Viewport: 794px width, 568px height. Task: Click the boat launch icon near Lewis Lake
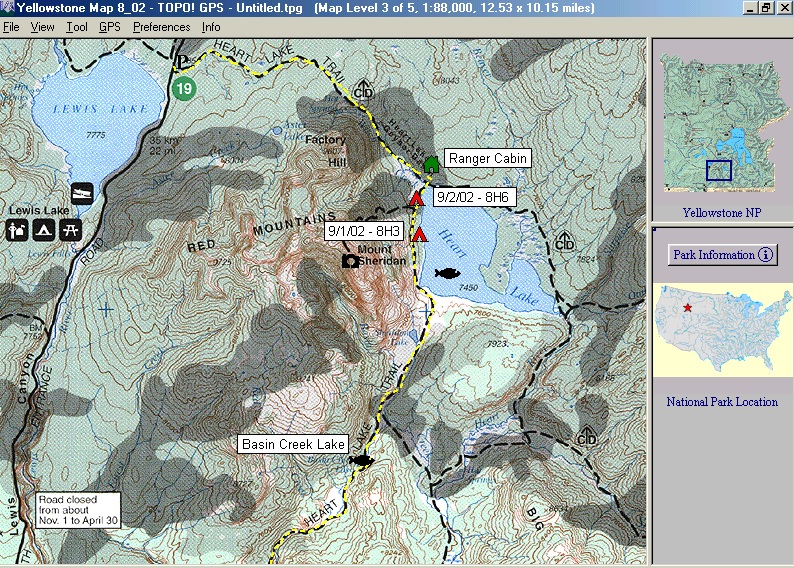click(x=82, y=193)
